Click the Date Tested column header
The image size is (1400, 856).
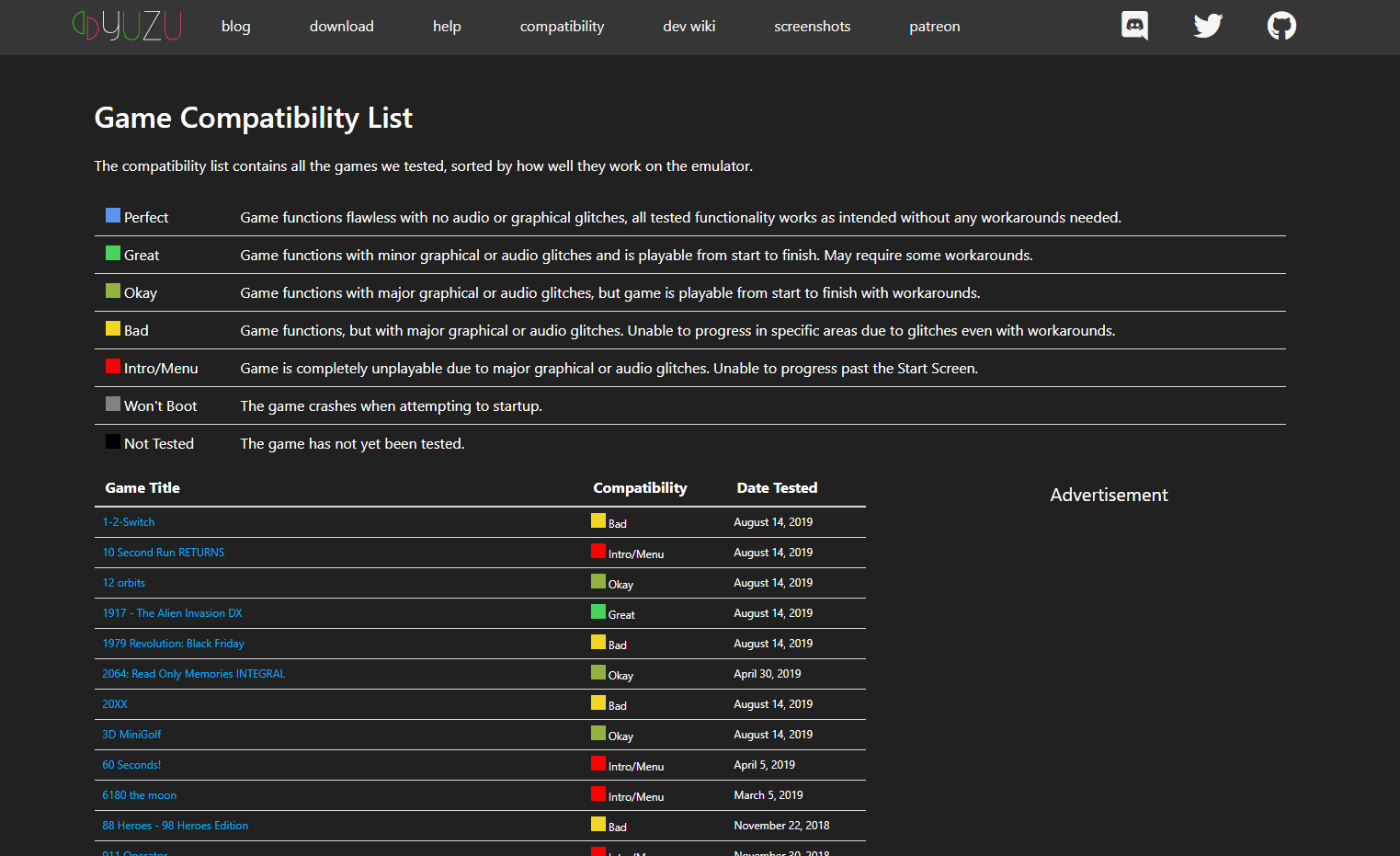[x=777, y=488]
